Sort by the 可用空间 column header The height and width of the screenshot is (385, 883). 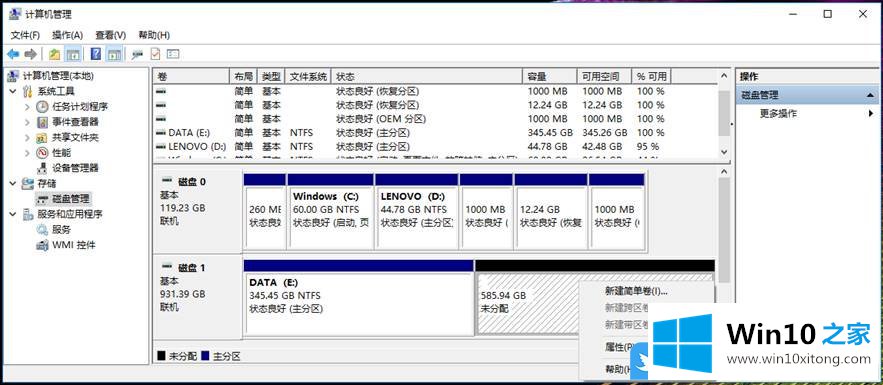click(x=604, y=77)
